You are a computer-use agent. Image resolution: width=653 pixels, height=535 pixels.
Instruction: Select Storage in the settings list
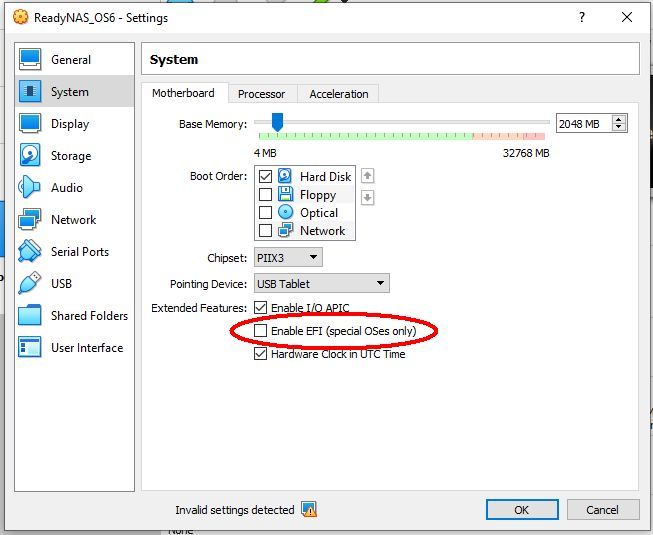[x=75, y=156]
